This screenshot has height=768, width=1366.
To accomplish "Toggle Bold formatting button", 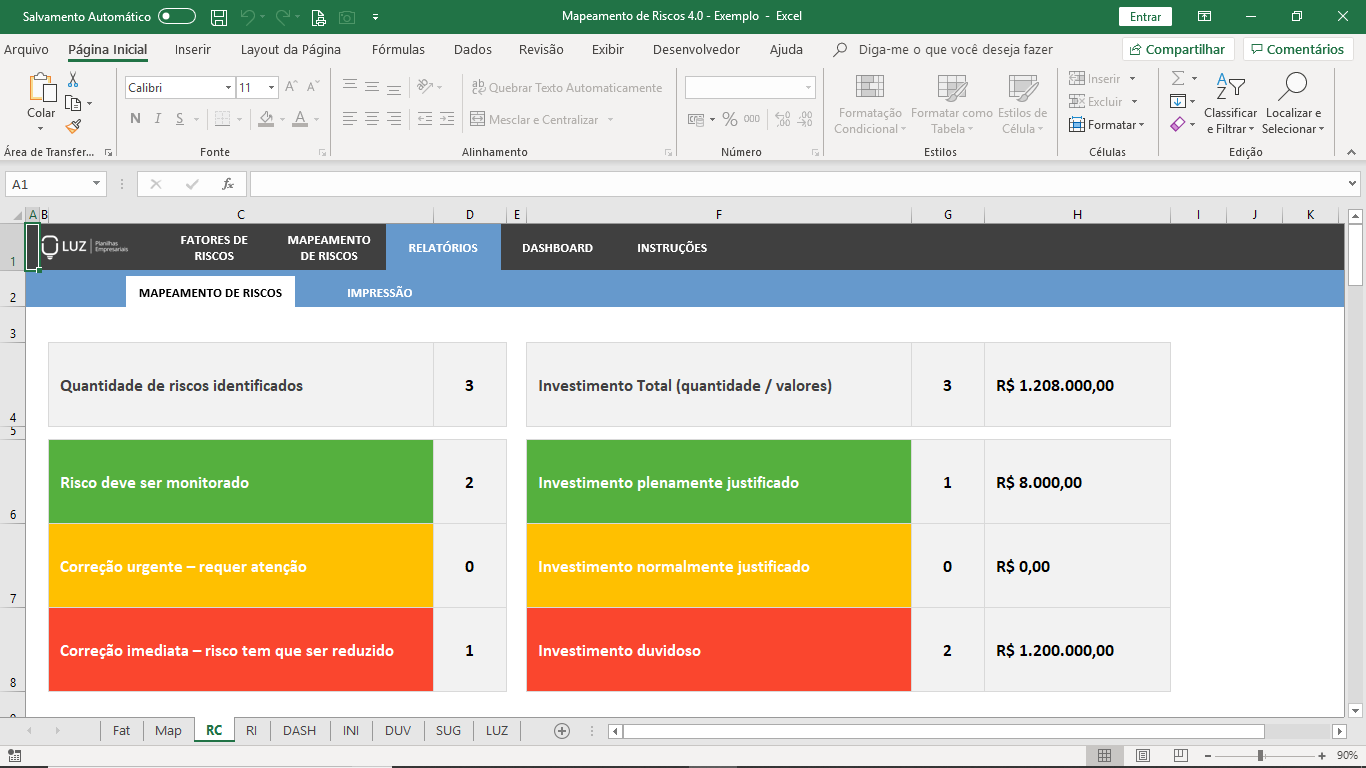I will [x=135, y=119].
